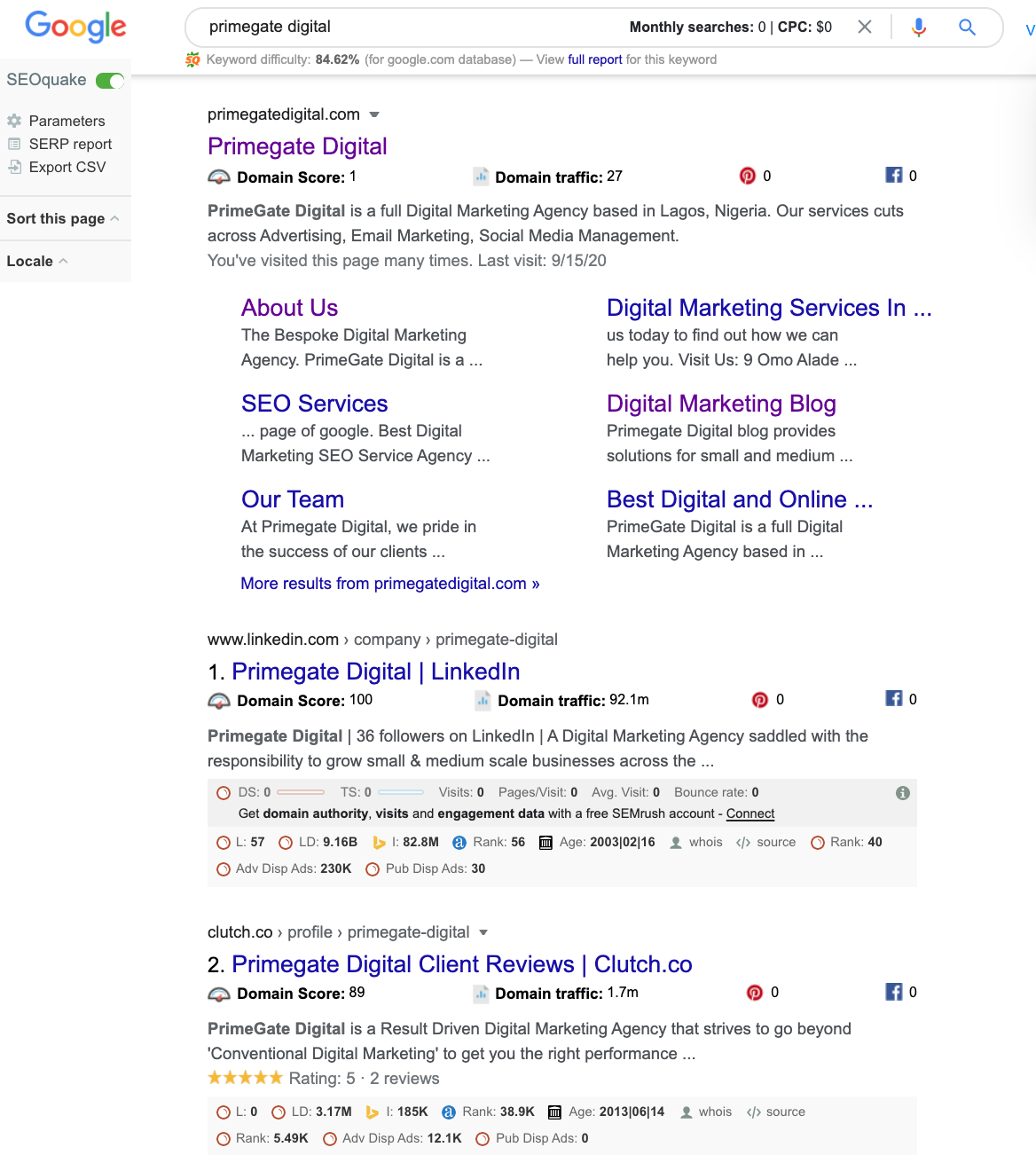The height and width of the screenshot is (1155, 1036).
Task: Start voice search with the microphone icon
Action: (x=919, y=27)
